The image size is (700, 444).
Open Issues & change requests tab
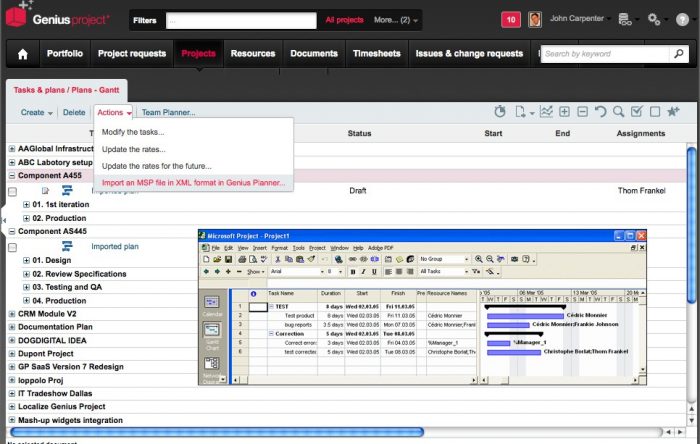(x=469, y=54)
